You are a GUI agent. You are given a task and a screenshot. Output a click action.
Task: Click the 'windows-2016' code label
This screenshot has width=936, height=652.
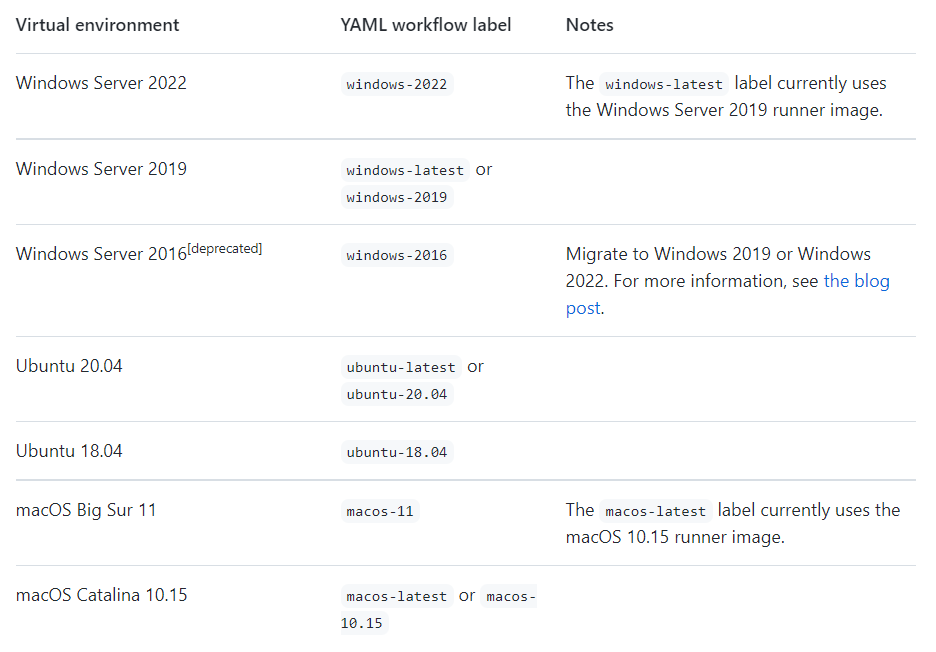point(397,255)
